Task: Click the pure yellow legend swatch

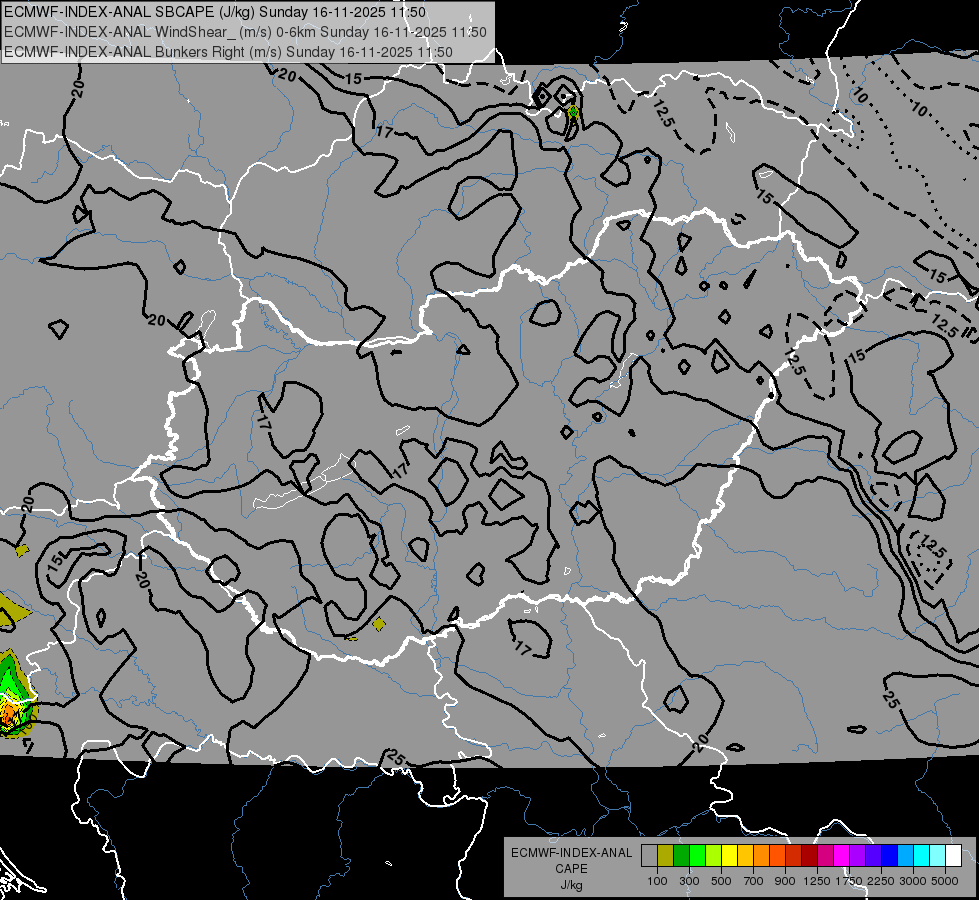Action: pyautogui.click(x=729, y=856)
